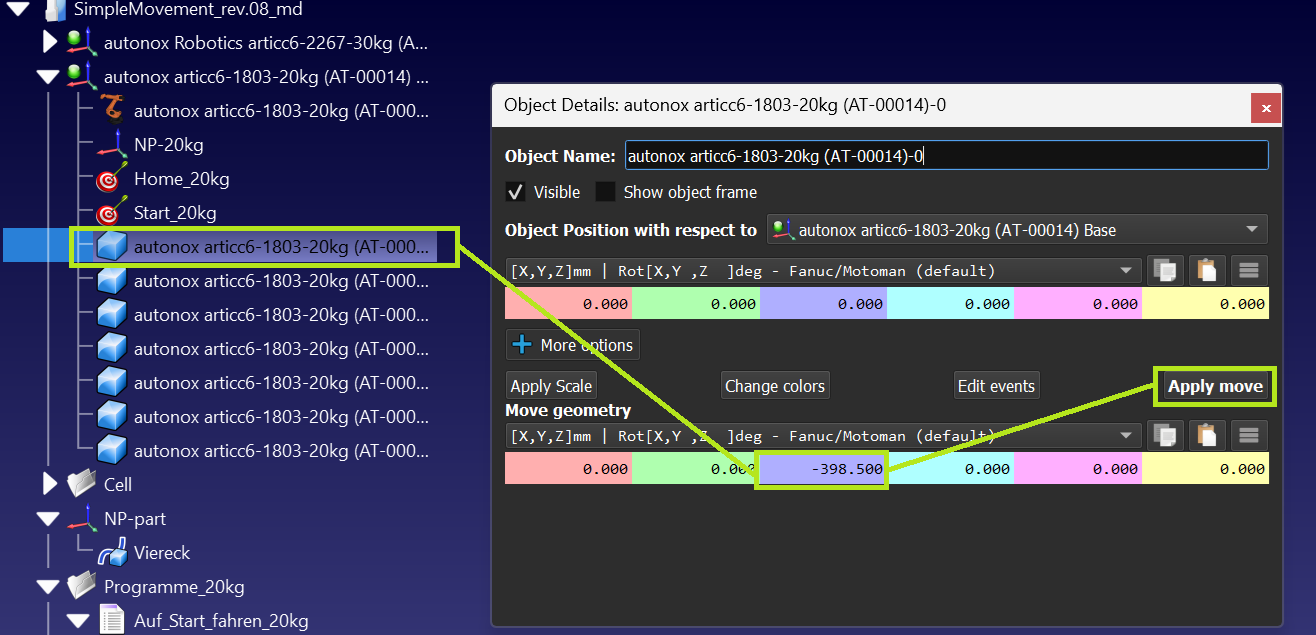This screenshot has width=1316, height=635.
Task: Close the Object Details dialog
Action: pyautogui.click(x=1266, y=108)
